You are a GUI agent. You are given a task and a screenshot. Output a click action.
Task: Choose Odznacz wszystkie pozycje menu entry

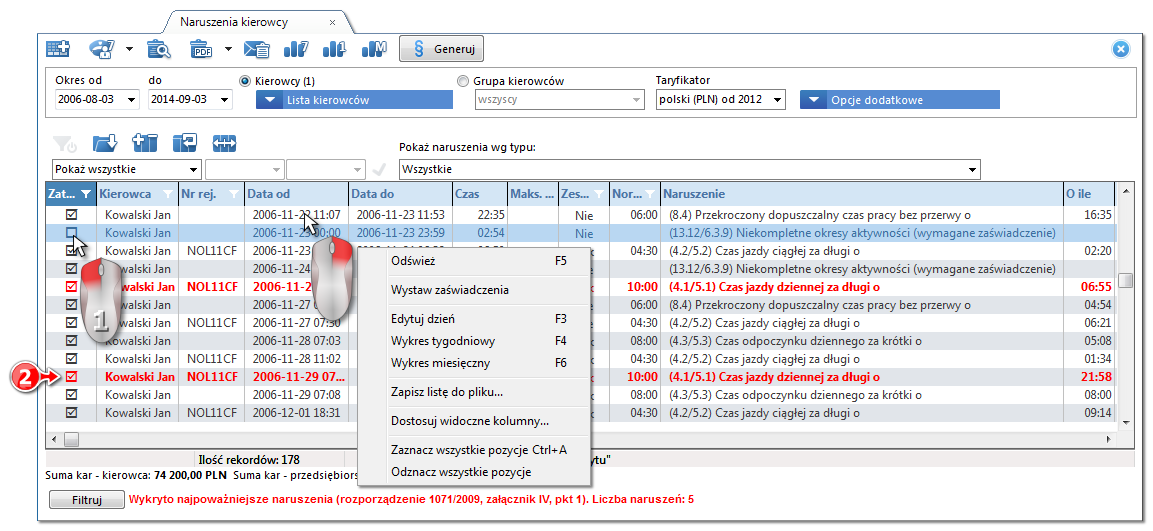474,472
